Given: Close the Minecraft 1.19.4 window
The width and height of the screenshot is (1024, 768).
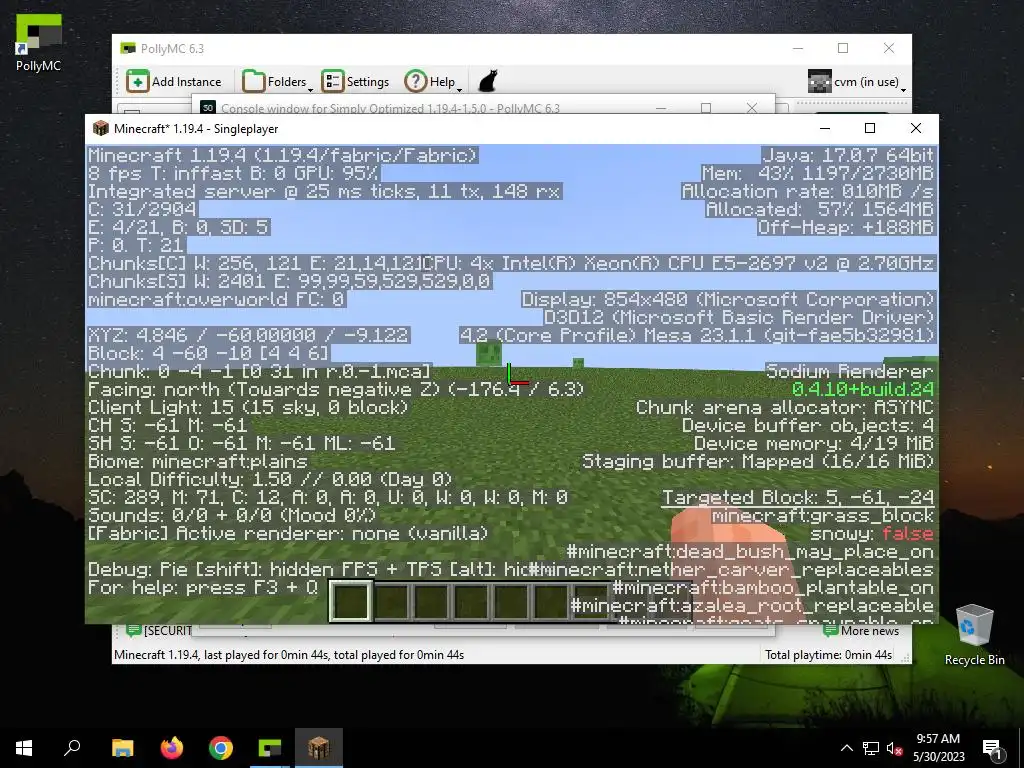Looking at the screenshot, I should coord(916,128).
